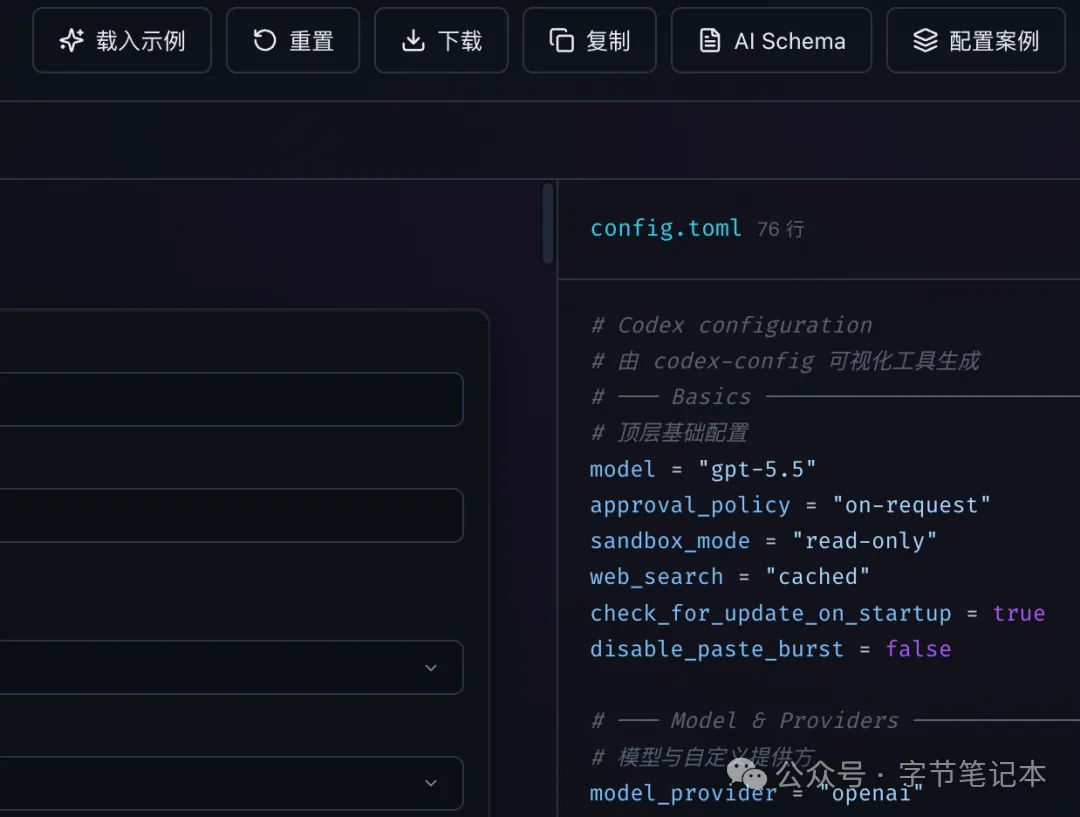Copy the config via 复制 label

(608, 41)
